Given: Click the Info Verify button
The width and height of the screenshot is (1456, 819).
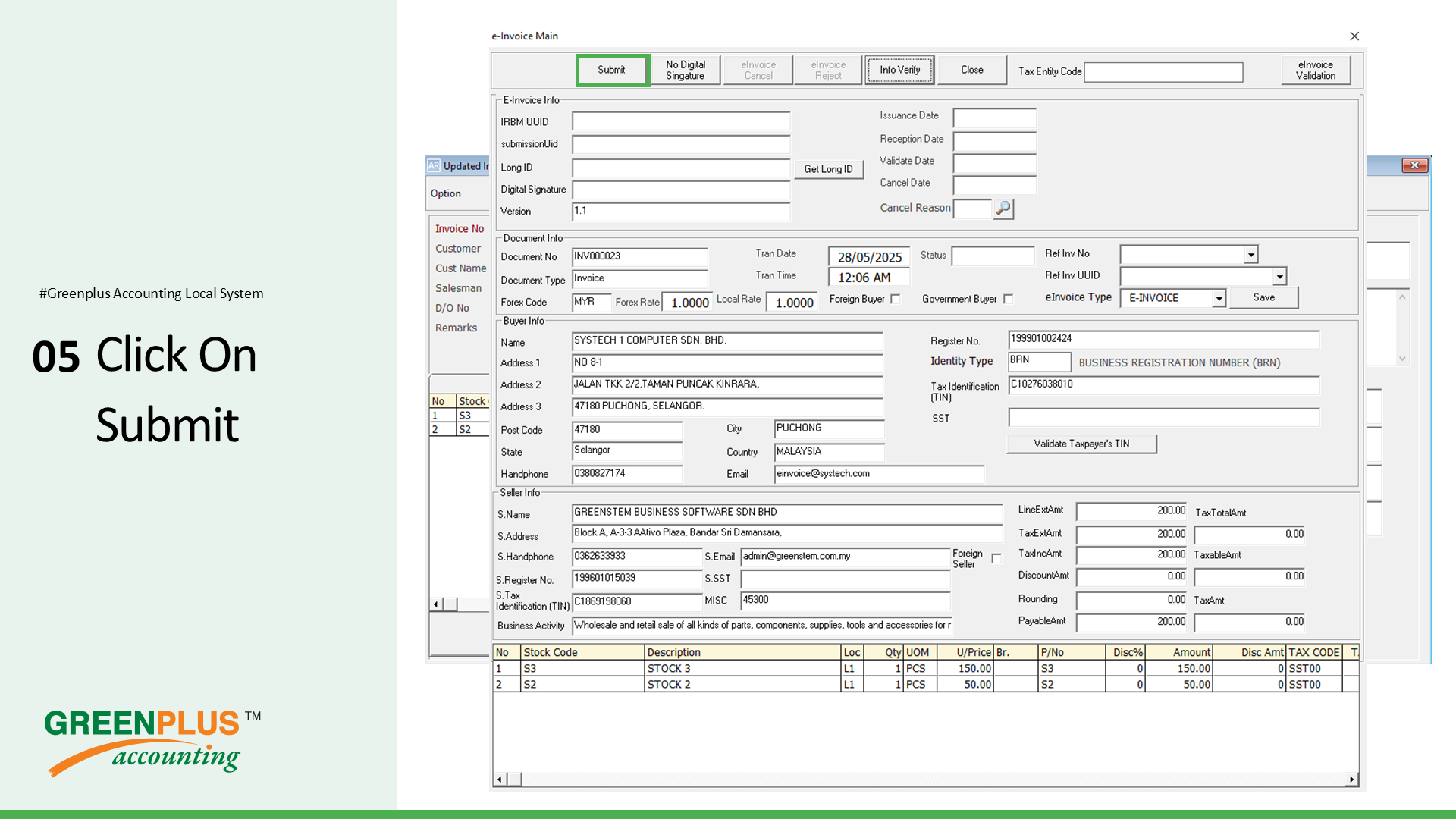Looking at the screenshot, I should tap(899, 70).
